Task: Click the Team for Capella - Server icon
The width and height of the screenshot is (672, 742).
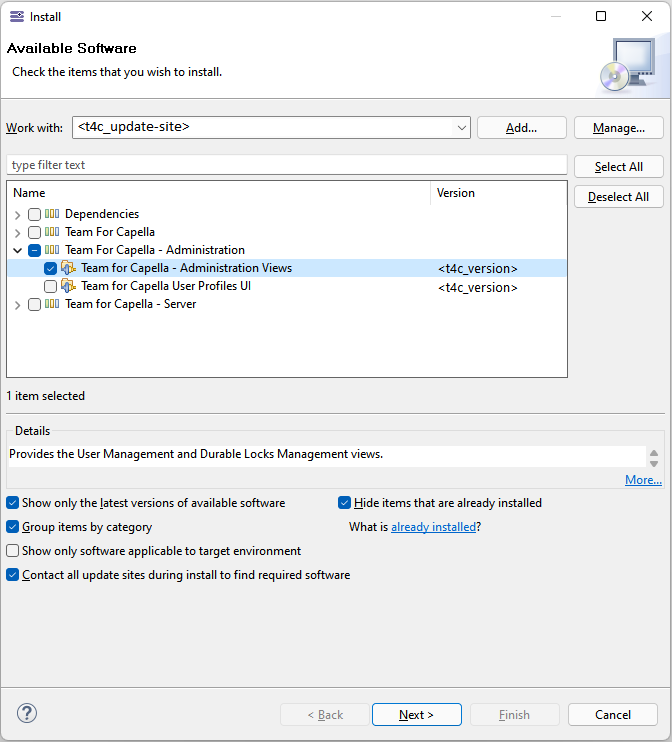Action: coord(52,304)
